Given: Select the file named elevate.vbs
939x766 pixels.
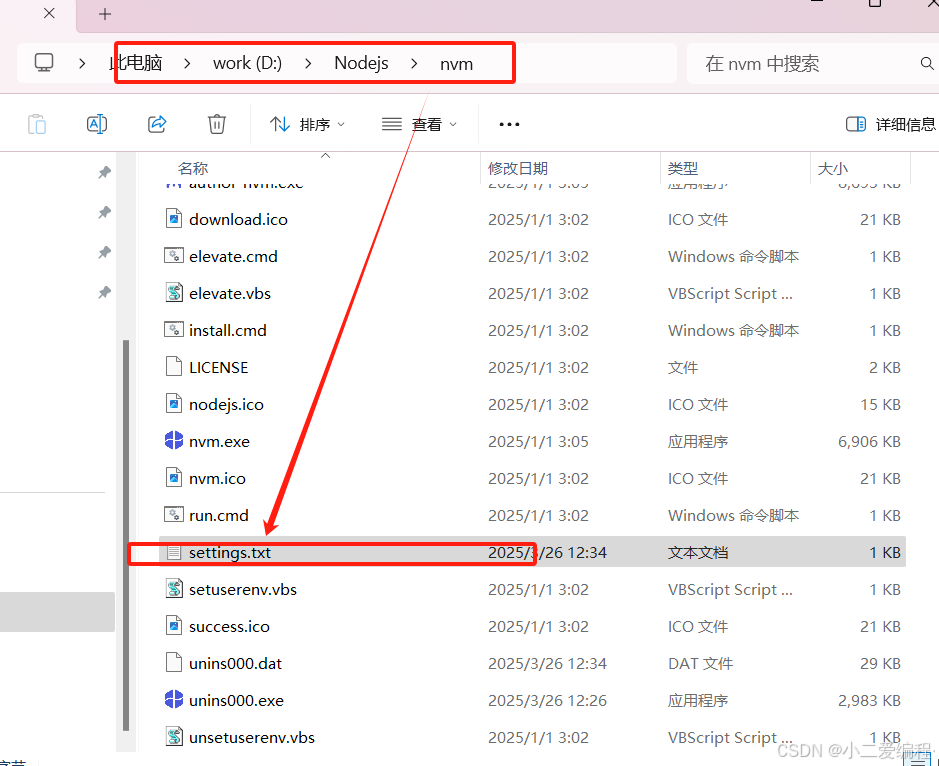Looking at the screenshot, I should 230,294.
